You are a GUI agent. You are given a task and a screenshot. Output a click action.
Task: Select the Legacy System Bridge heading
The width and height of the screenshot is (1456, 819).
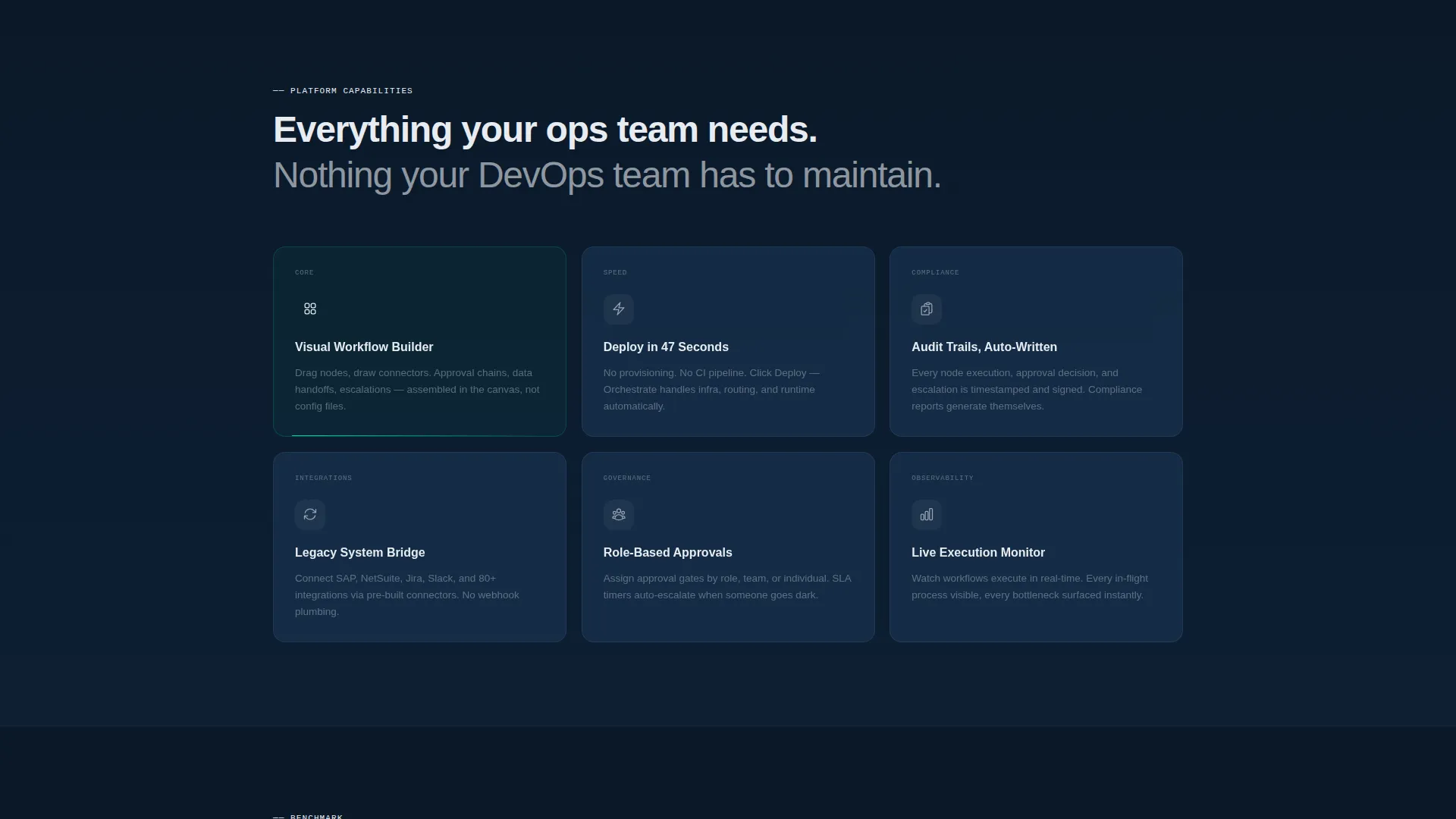point(360,552)
